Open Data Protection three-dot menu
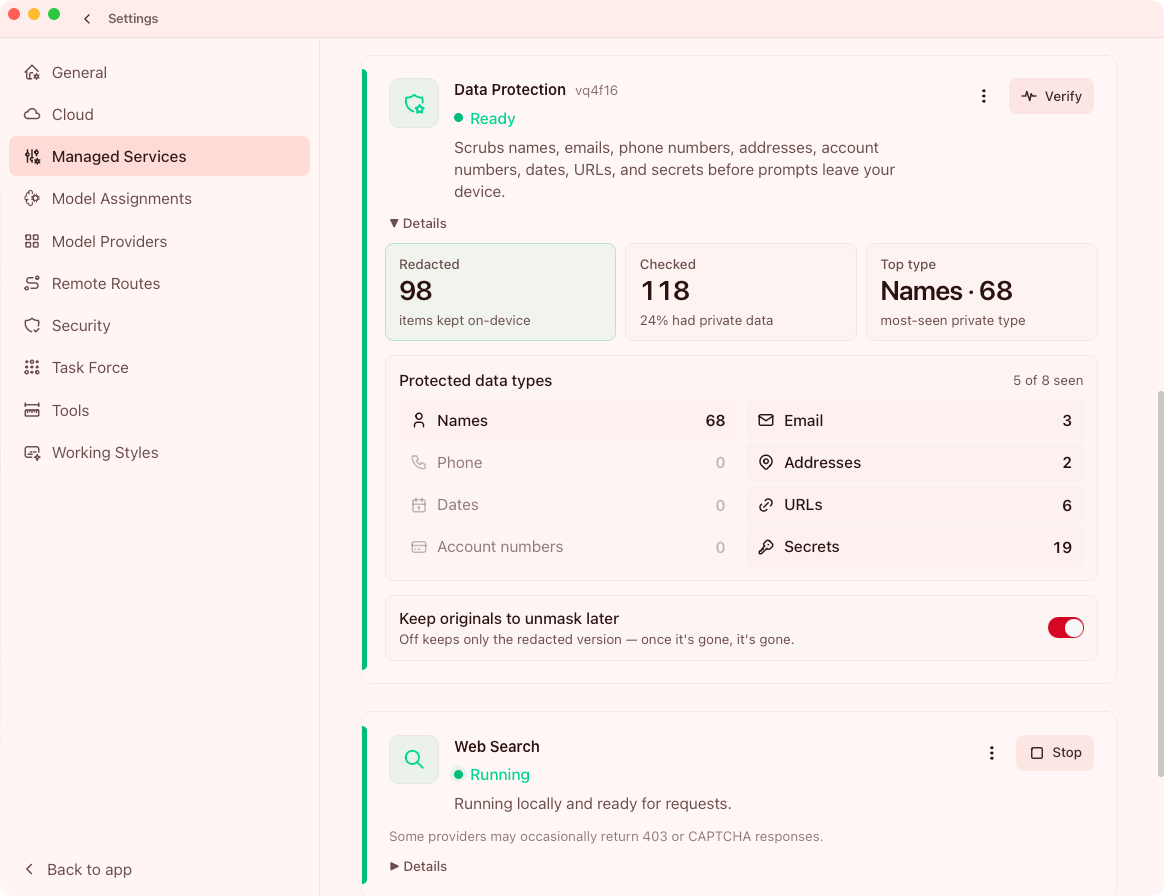 click(x=984, y=96)
